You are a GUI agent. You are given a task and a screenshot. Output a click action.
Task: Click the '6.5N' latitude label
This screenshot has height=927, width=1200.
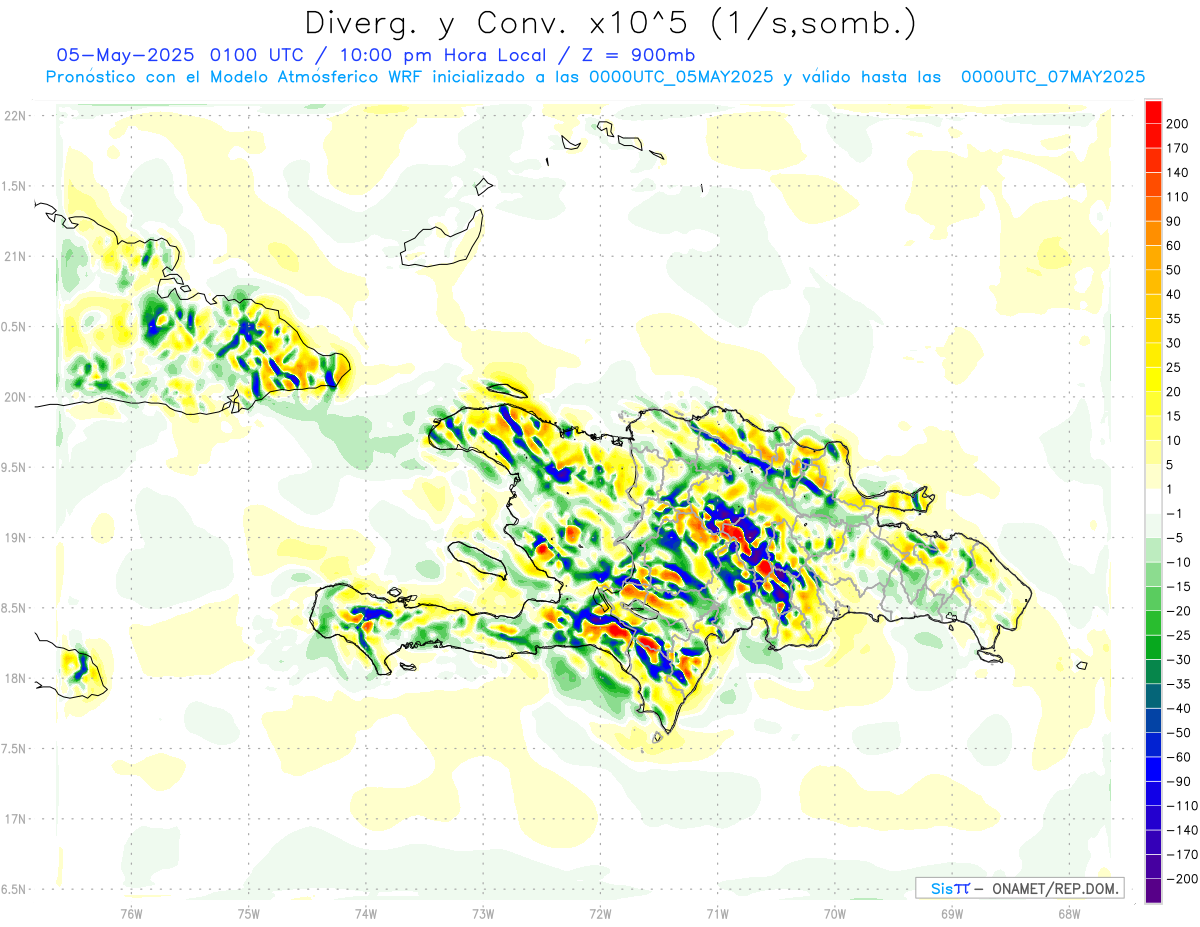[x=15, y=889]
